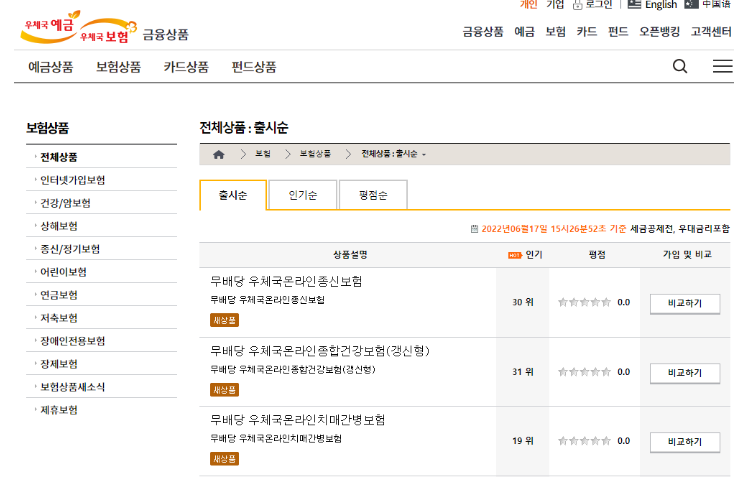Switch to the 평점순 tab

[x=373, y=195]
